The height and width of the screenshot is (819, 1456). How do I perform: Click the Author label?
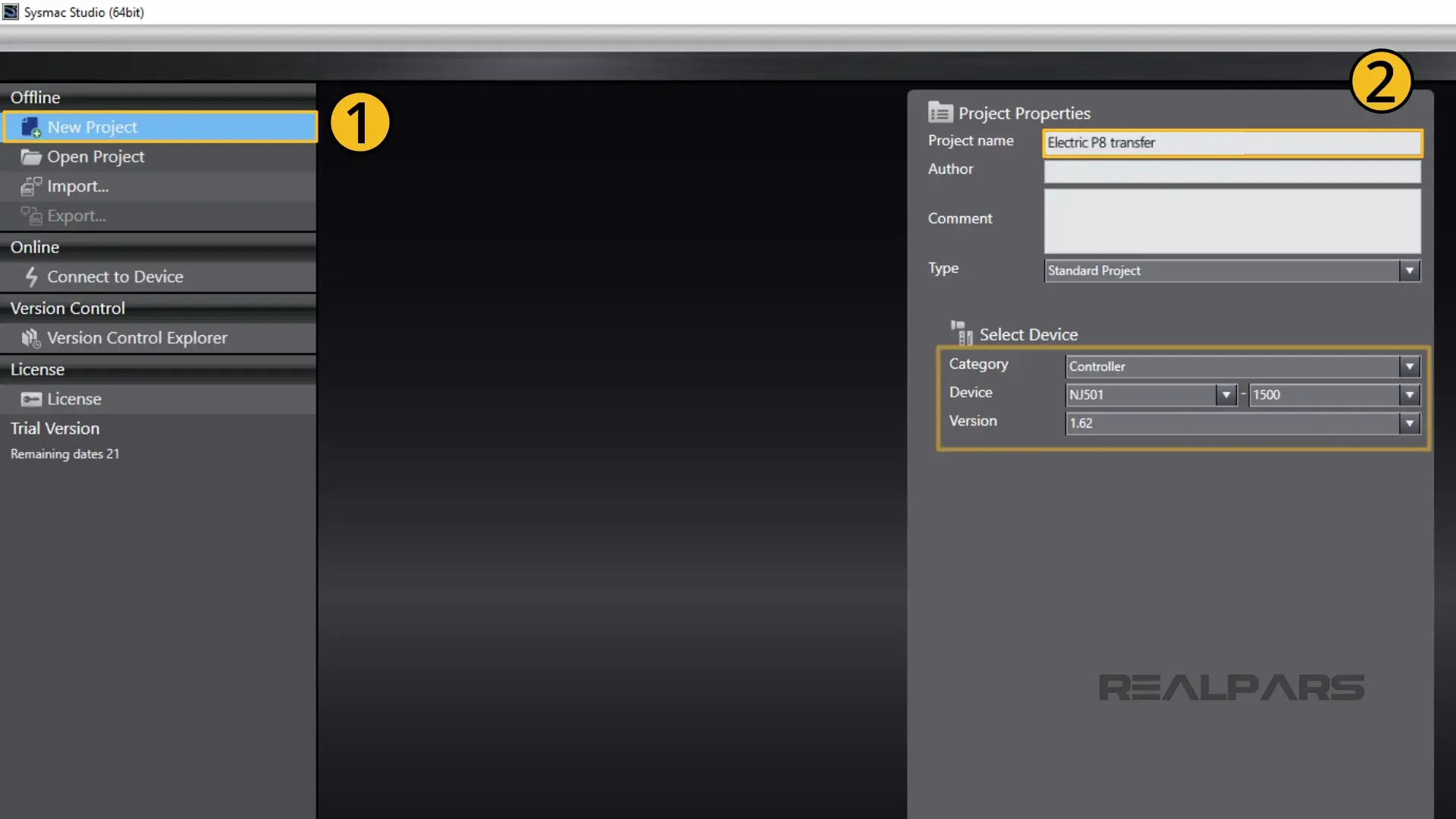click(x=950, y=169)
